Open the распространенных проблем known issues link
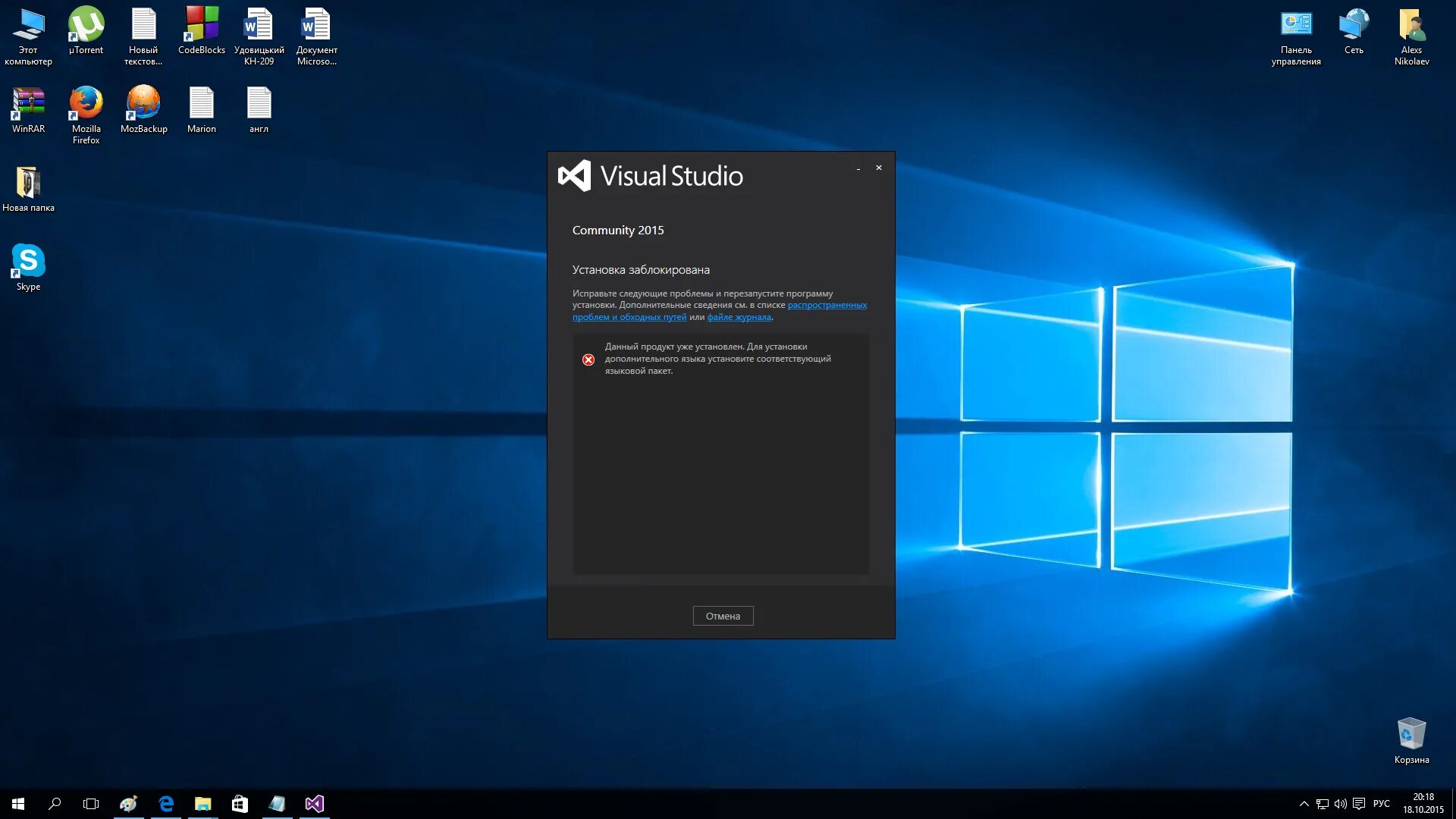This screenshot has width=1456, height=819. pos(827,305)
